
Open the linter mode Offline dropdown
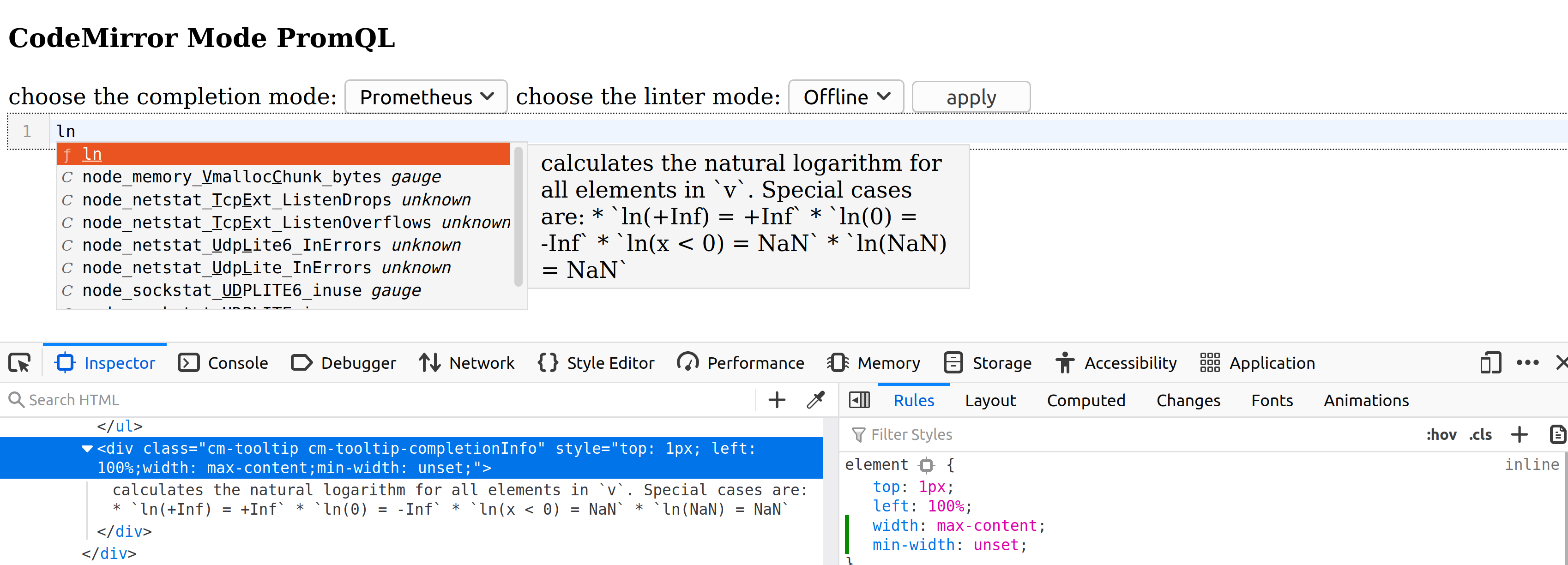point(846,96)
